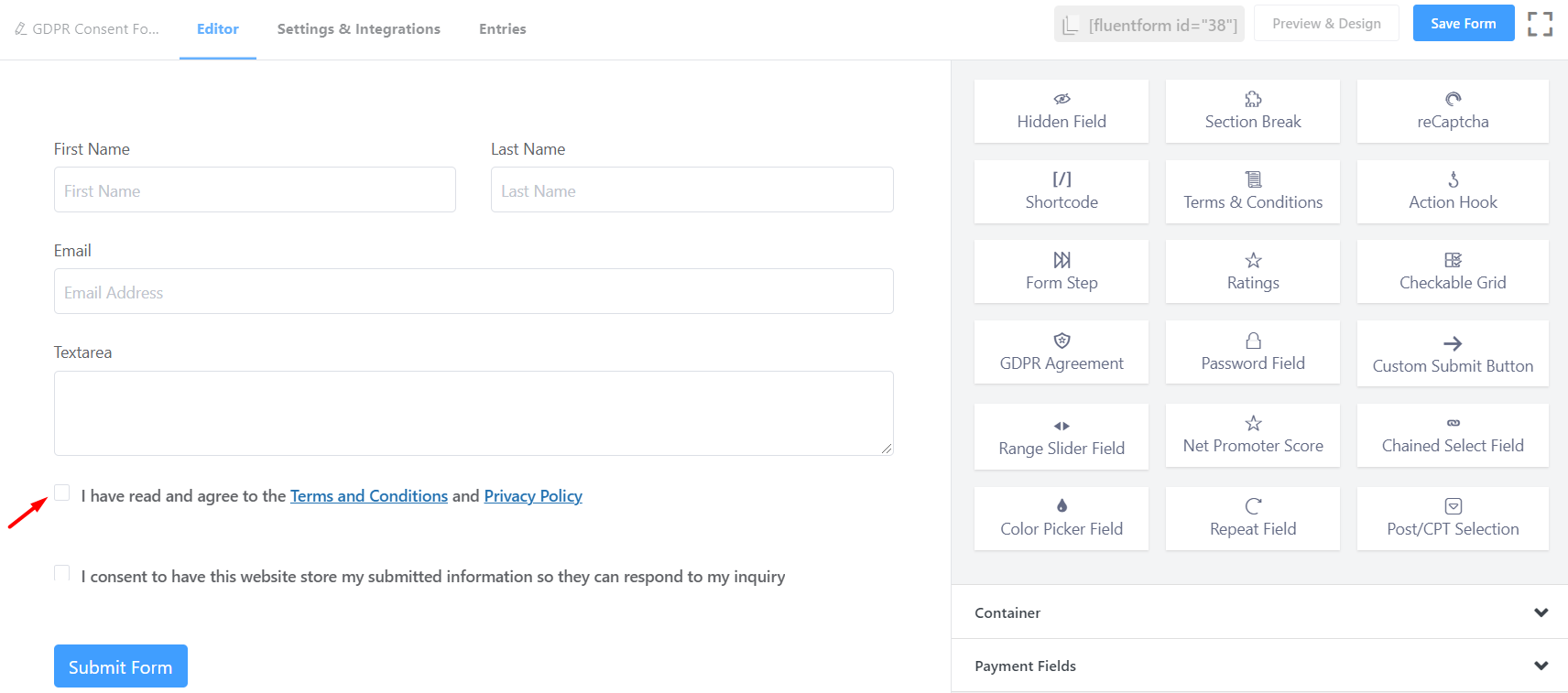Switch to the Settings & Integrations tab
Screen dimensions: 1568x693
(358, 28)
